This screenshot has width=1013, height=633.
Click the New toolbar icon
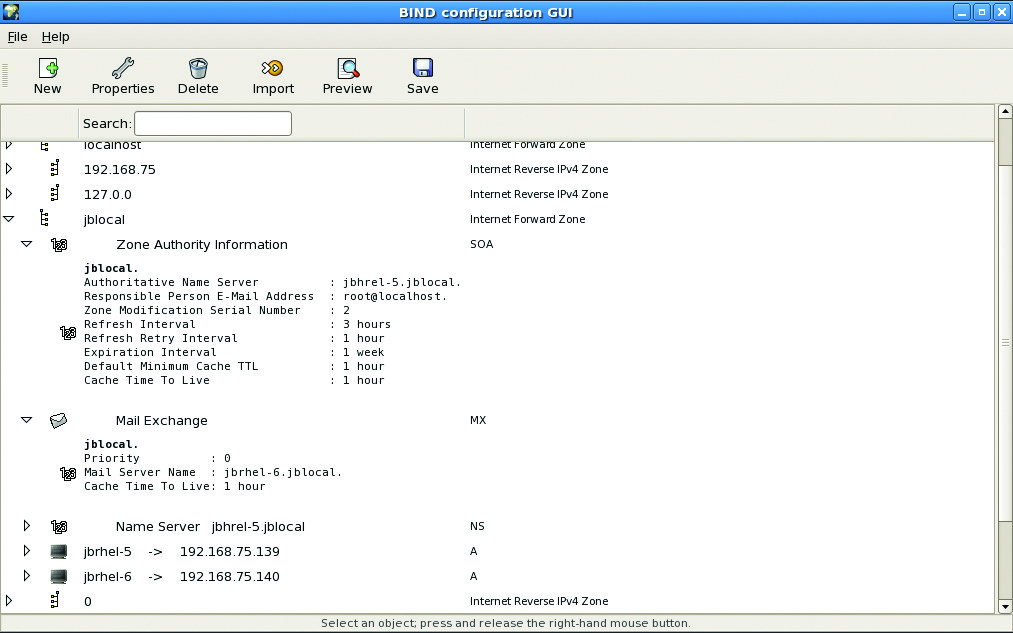tap(47, 69)
